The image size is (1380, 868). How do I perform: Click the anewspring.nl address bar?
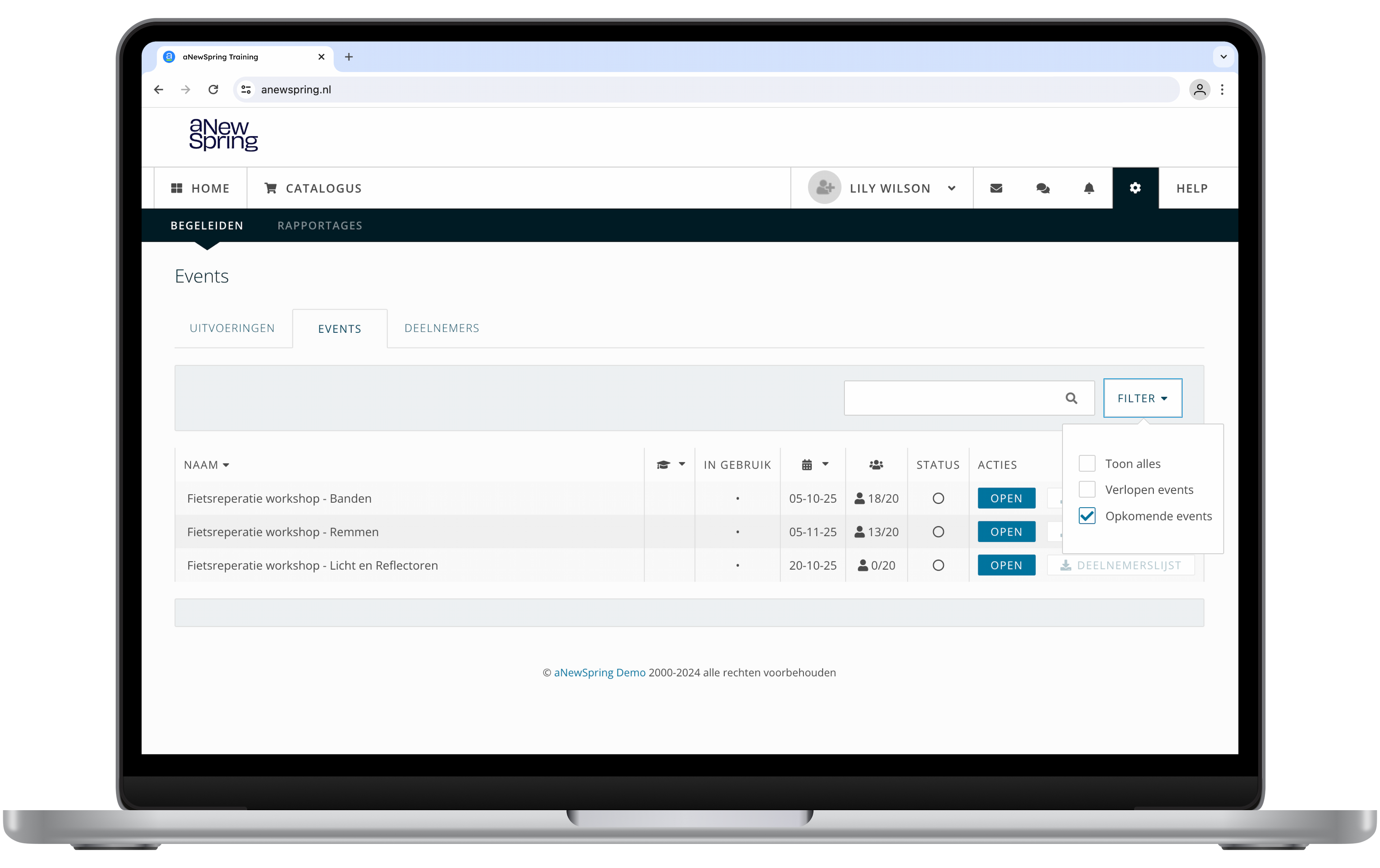706,89
